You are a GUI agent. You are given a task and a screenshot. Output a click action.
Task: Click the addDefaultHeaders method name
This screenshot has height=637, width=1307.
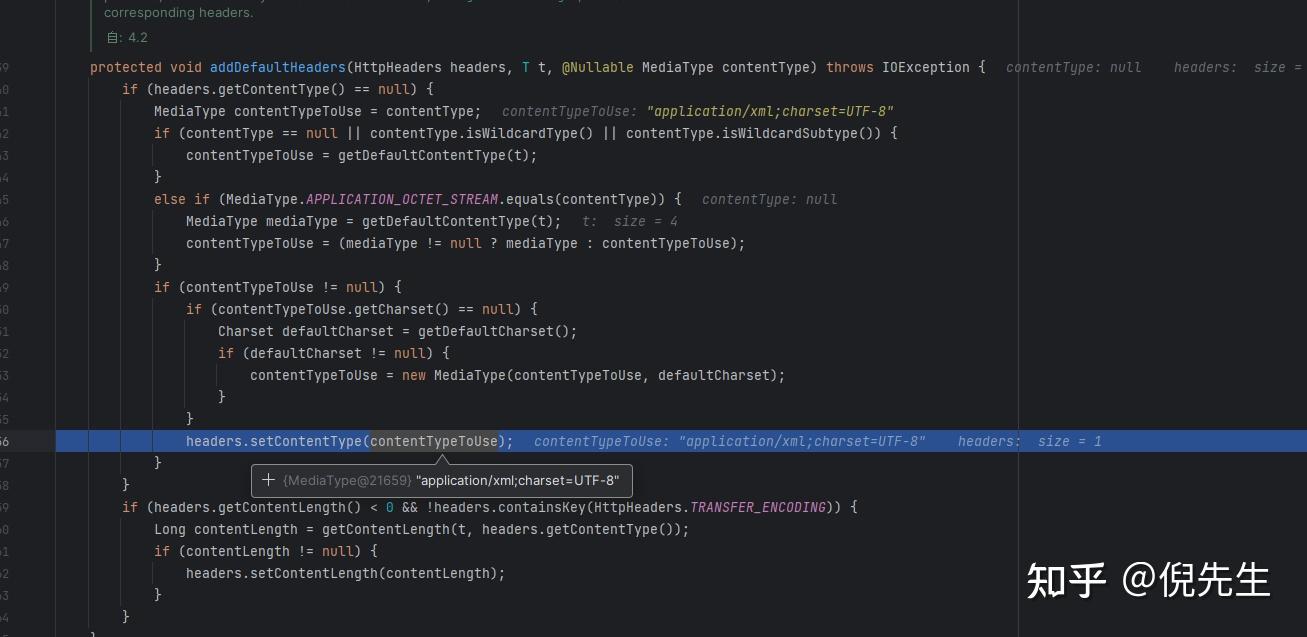278,67
